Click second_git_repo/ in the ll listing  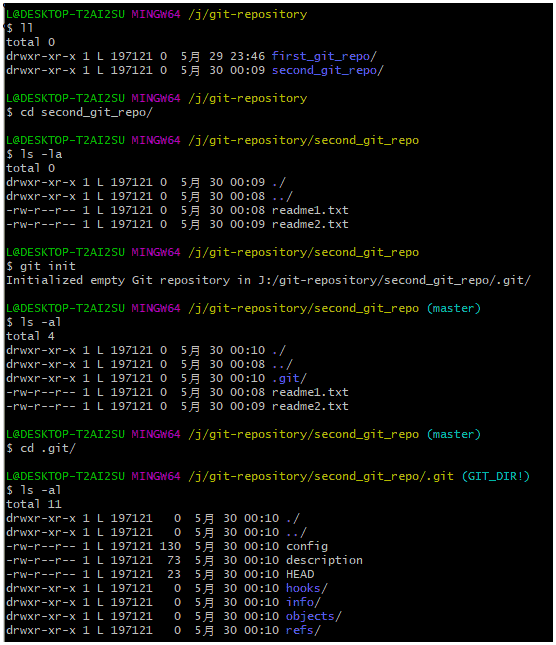click(x=328, y=70)
